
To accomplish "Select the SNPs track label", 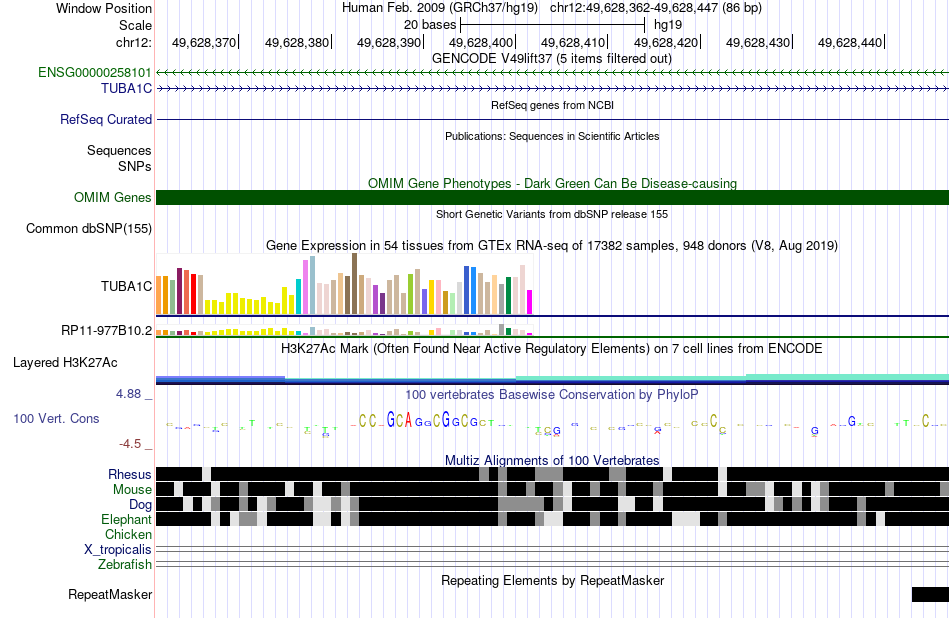I will point(135,166).
